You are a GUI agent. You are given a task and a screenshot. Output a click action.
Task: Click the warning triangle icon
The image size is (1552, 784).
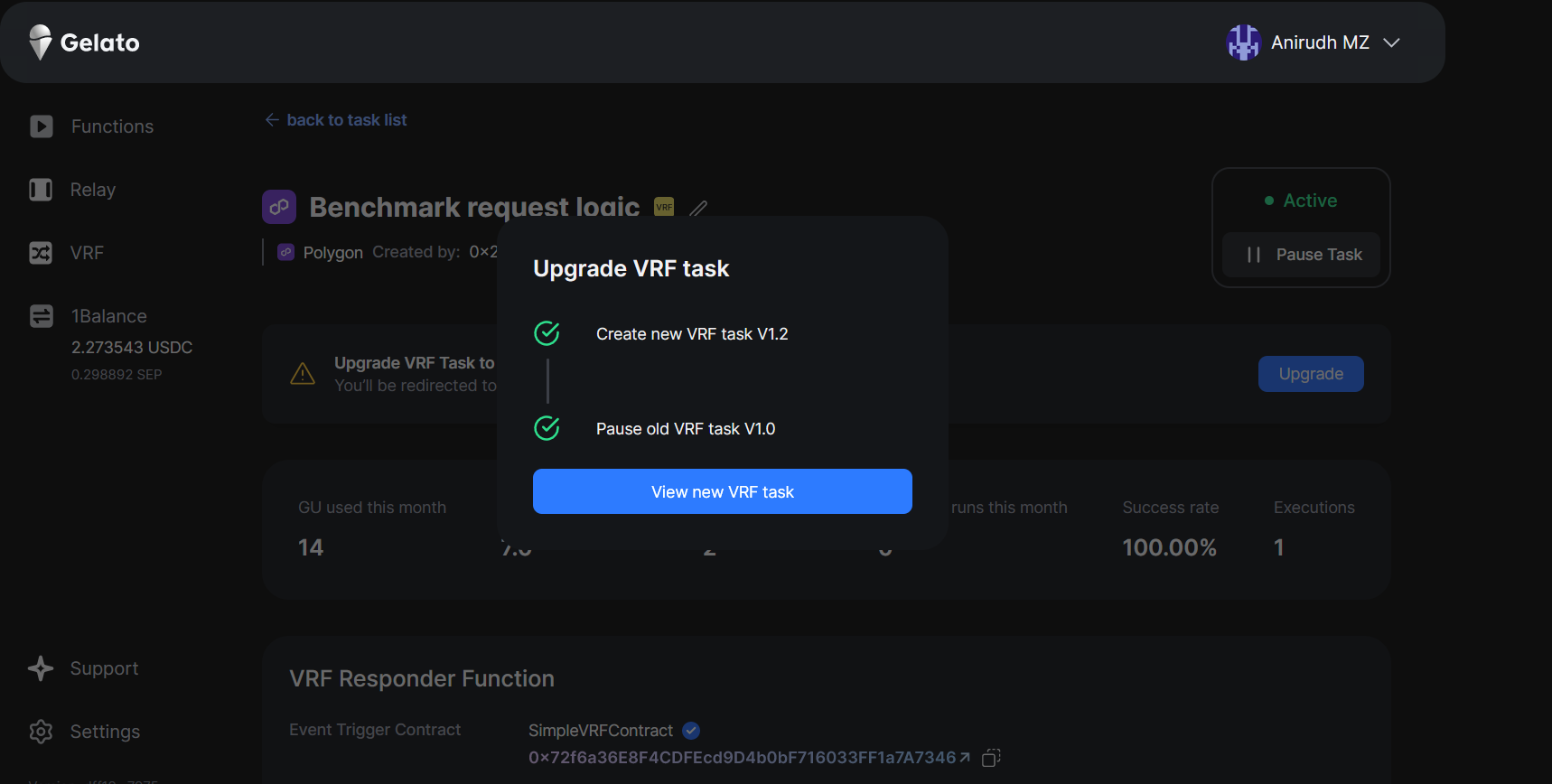point(303,373)
